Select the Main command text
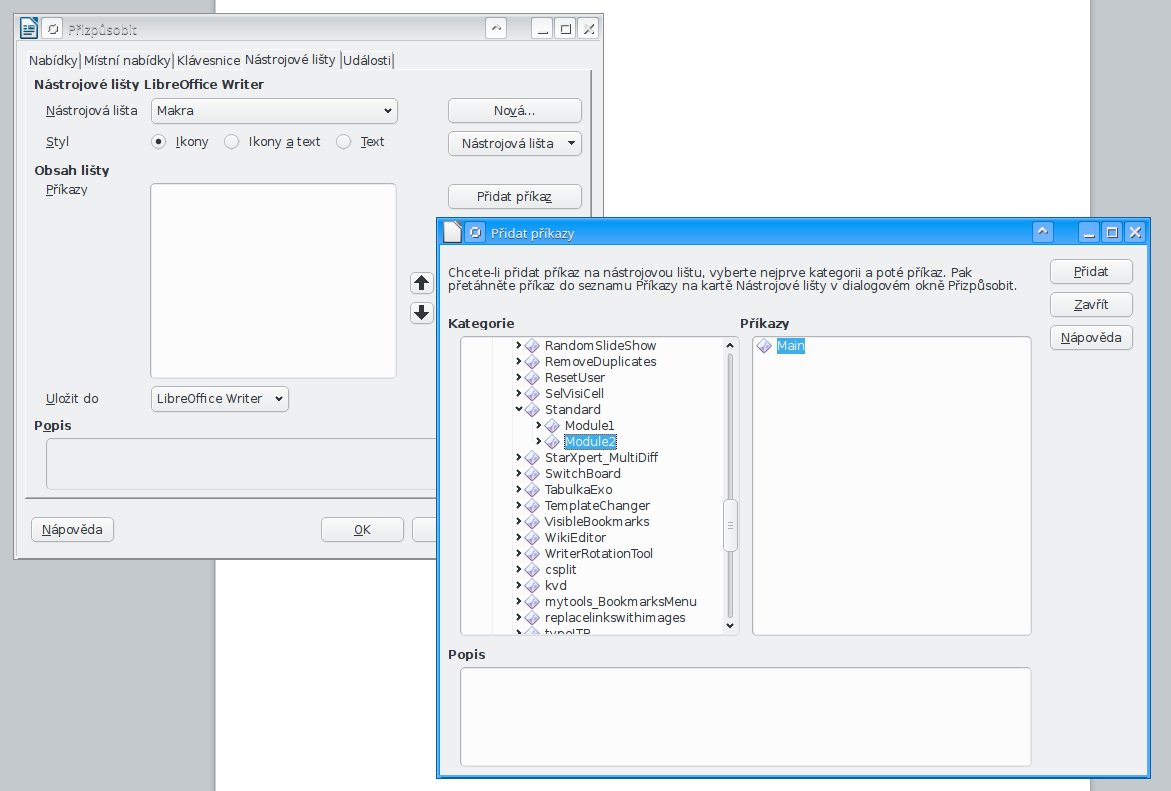This screenshot has height=791, width=1171. click(x=791, y=345)
